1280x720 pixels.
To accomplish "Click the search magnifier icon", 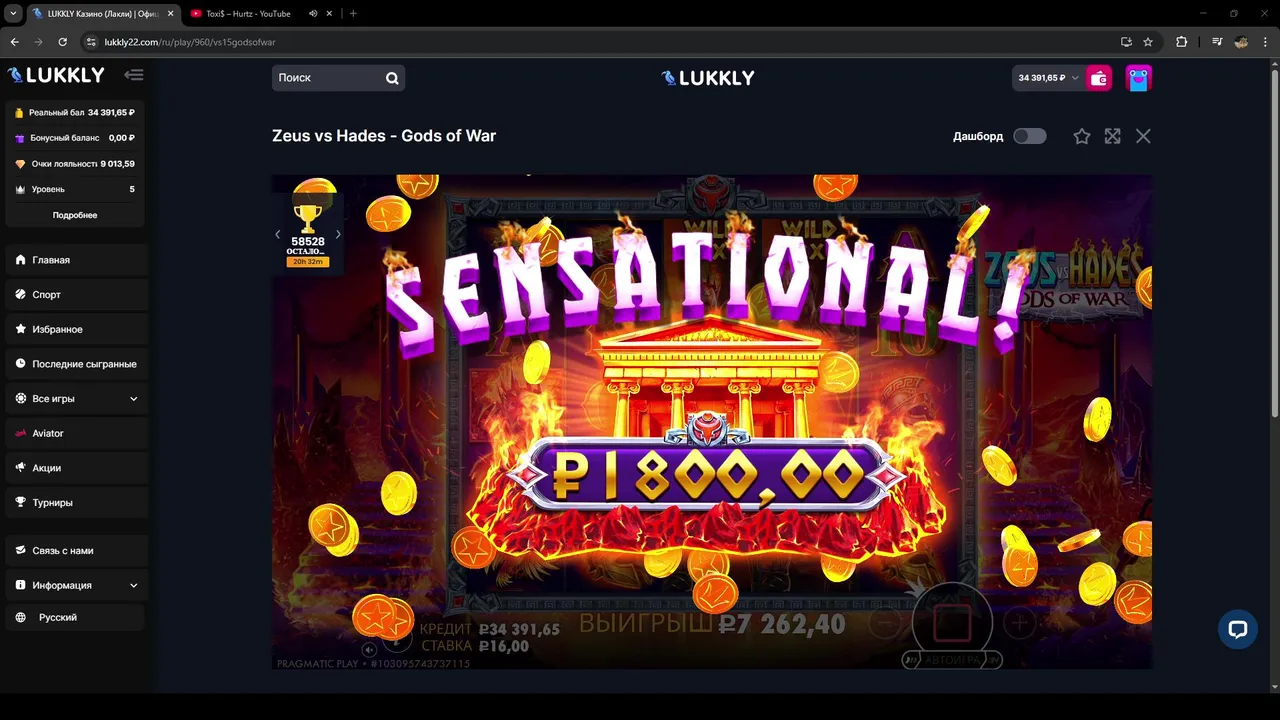I will pos(392,78).
